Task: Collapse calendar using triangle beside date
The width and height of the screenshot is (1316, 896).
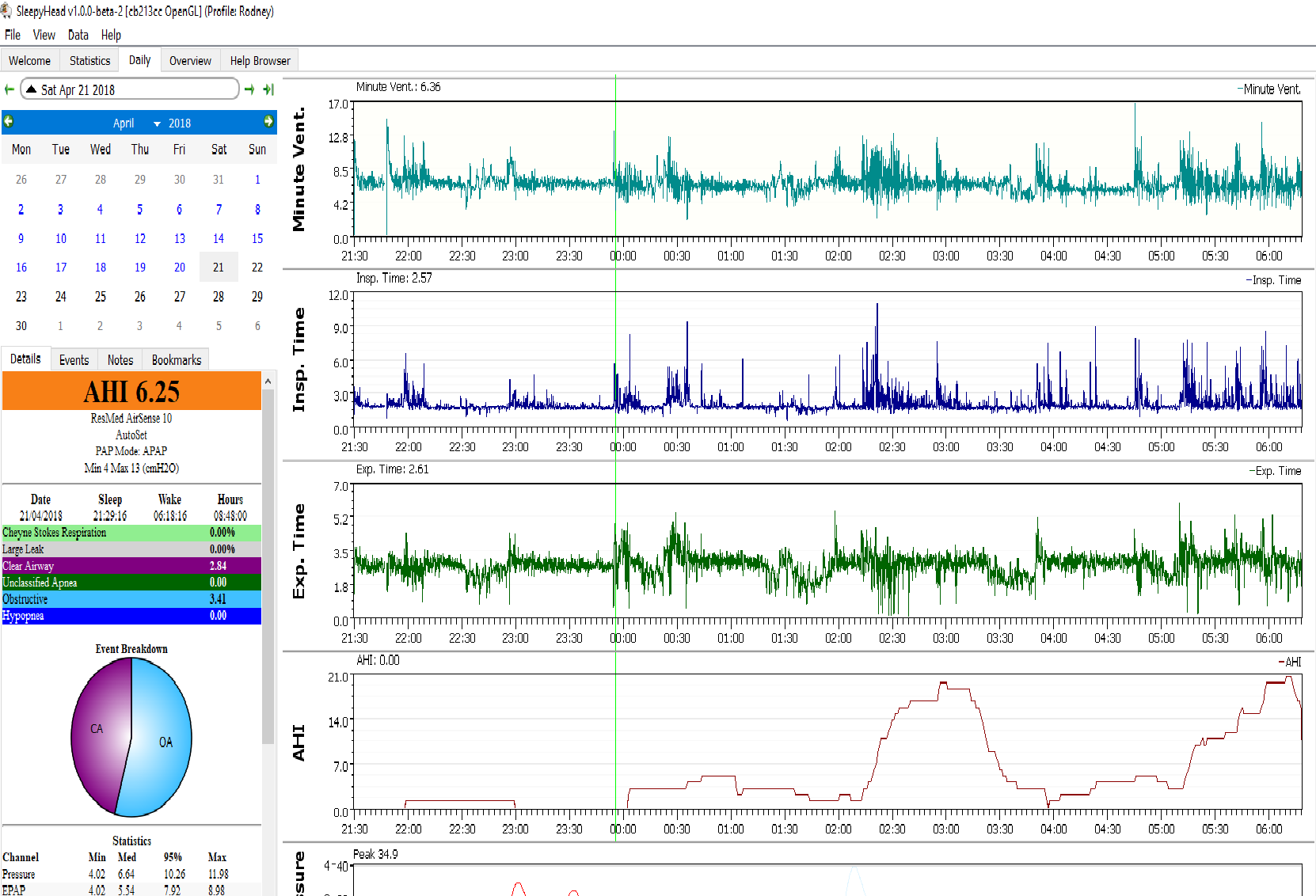Action: [x=31, y=89]
